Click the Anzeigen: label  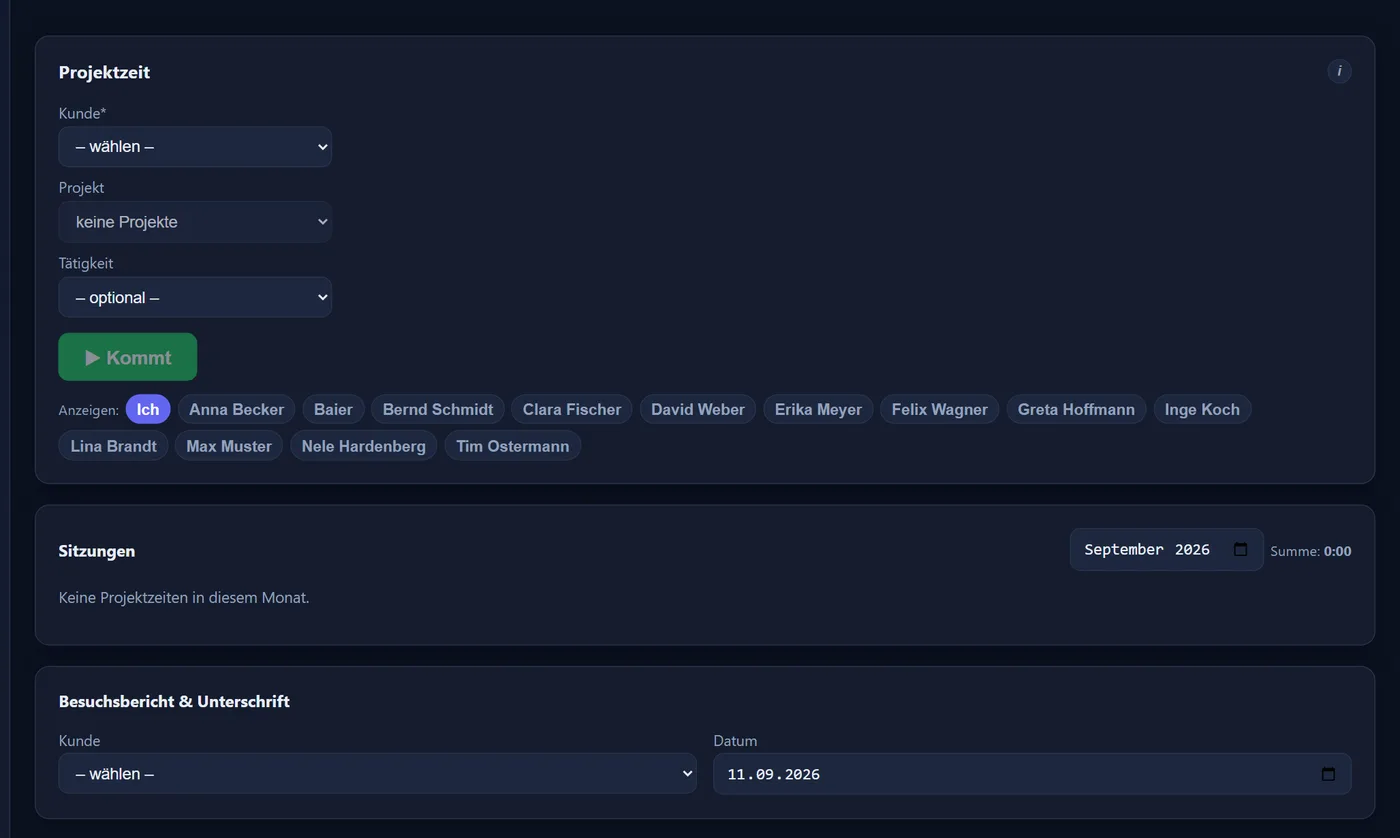[89, 410]
